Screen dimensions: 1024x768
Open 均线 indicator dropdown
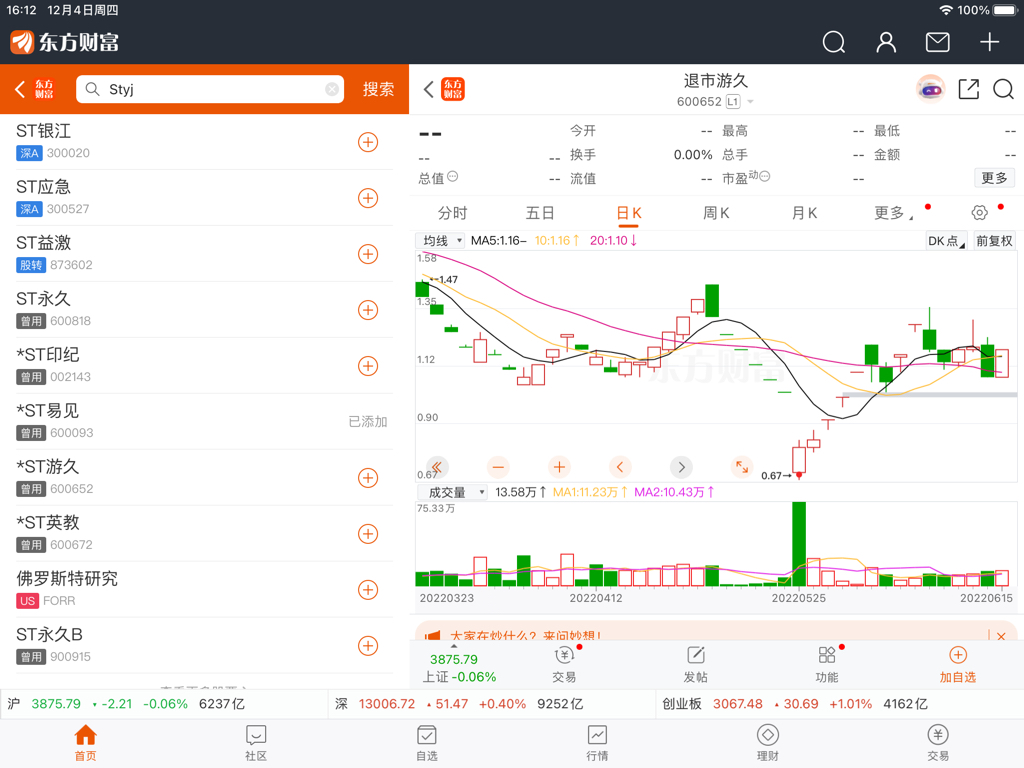click(441, 241)
